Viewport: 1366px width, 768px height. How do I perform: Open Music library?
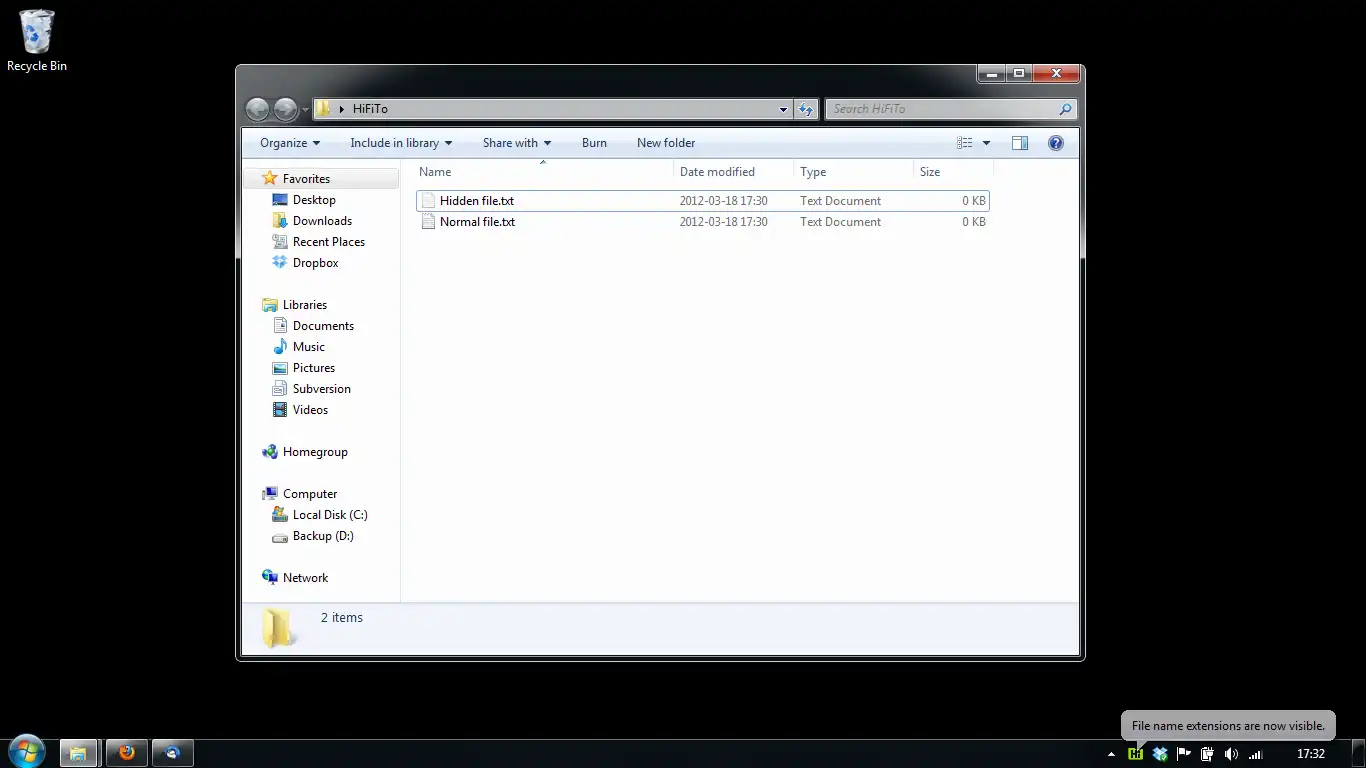click(x=308, y=347)
